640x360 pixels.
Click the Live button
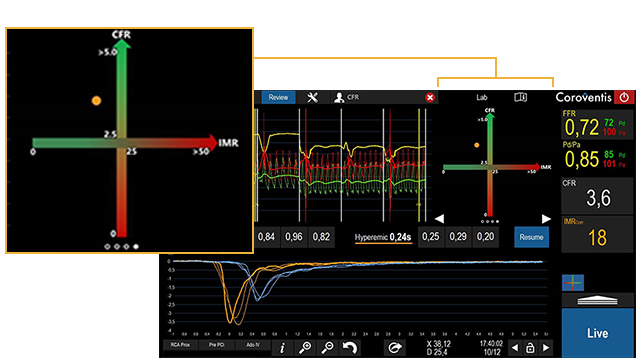click(598, 333)
